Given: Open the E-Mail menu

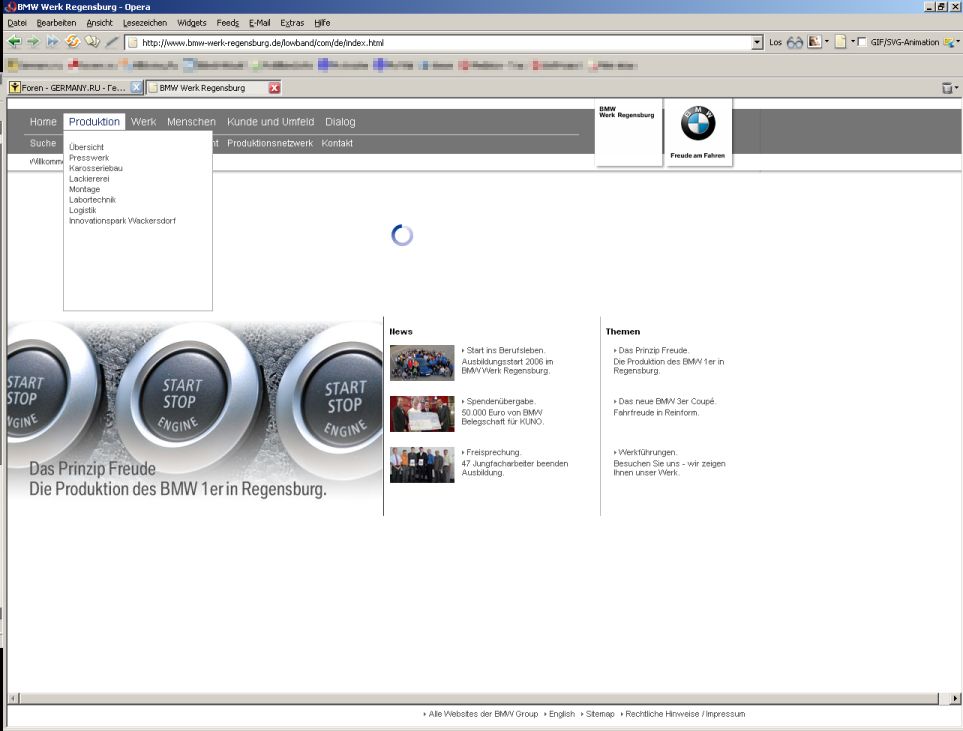Looking at the screenshot, I should 260,23.
